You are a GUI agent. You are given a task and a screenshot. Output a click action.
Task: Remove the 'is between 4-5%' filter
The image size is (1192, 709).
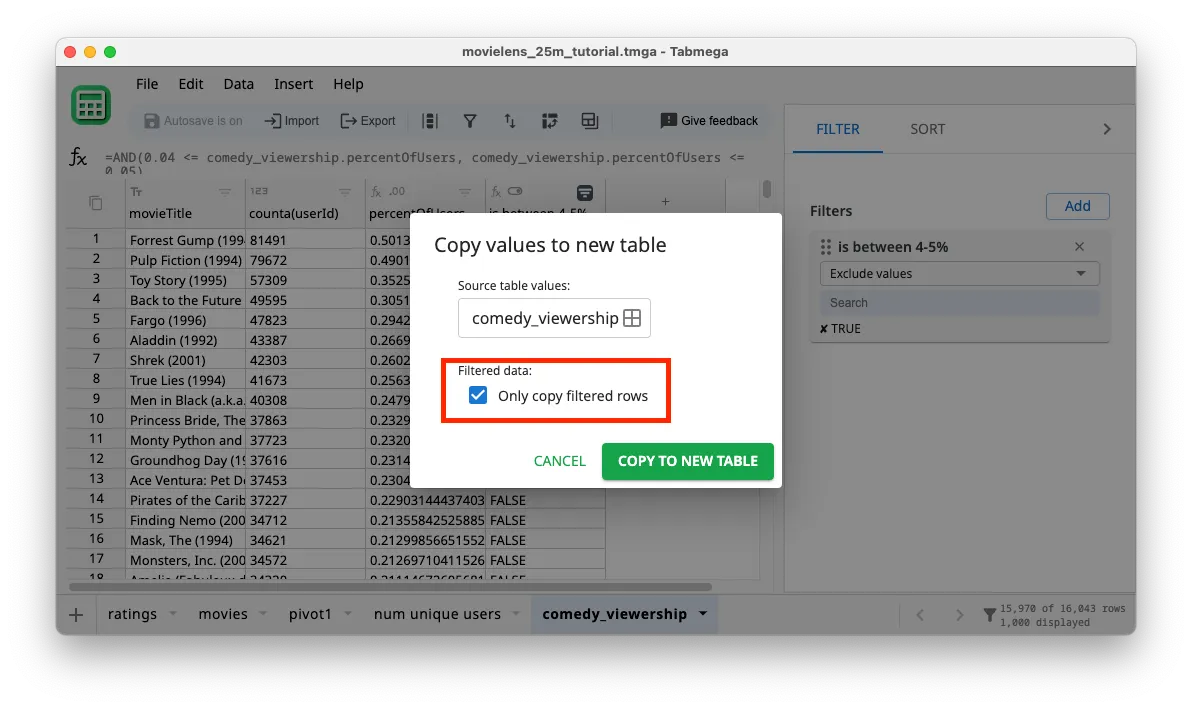coord(1079,247)
